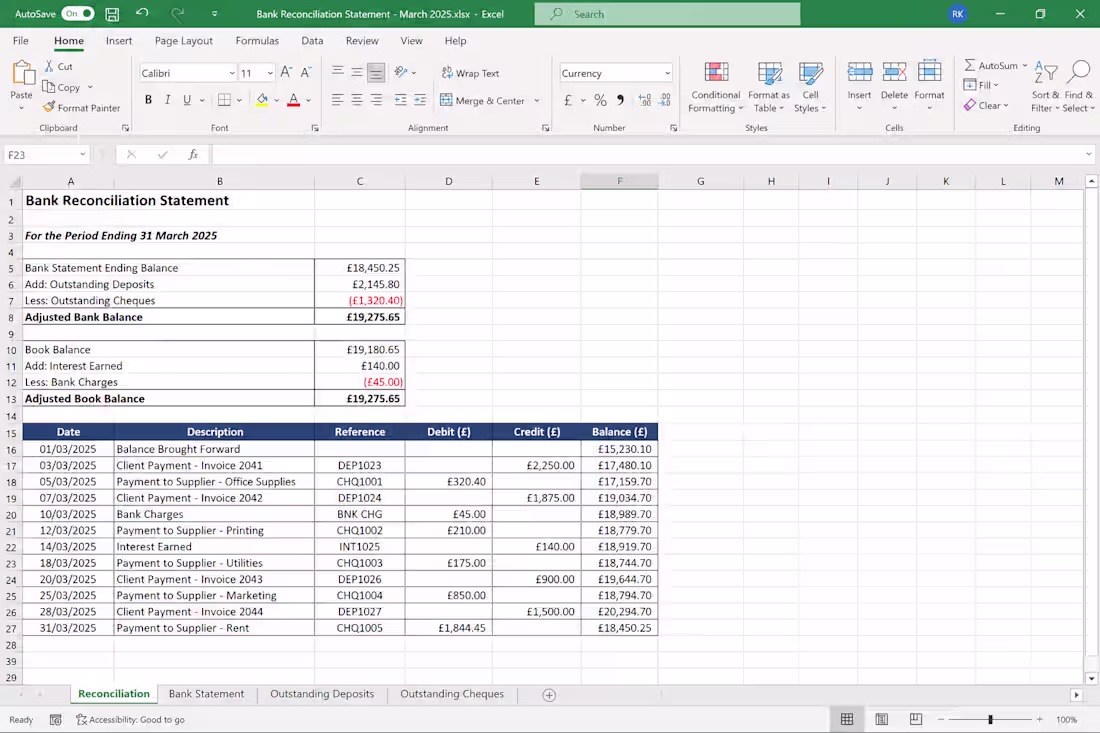Click the new sheet plus icon
Screen dimensions: 1100x733
pos(549,695)
